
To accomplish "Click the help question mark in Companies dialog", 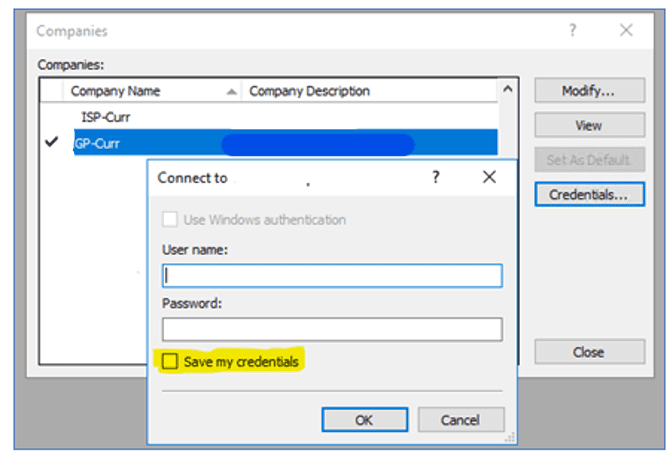I will click(573, 30).
